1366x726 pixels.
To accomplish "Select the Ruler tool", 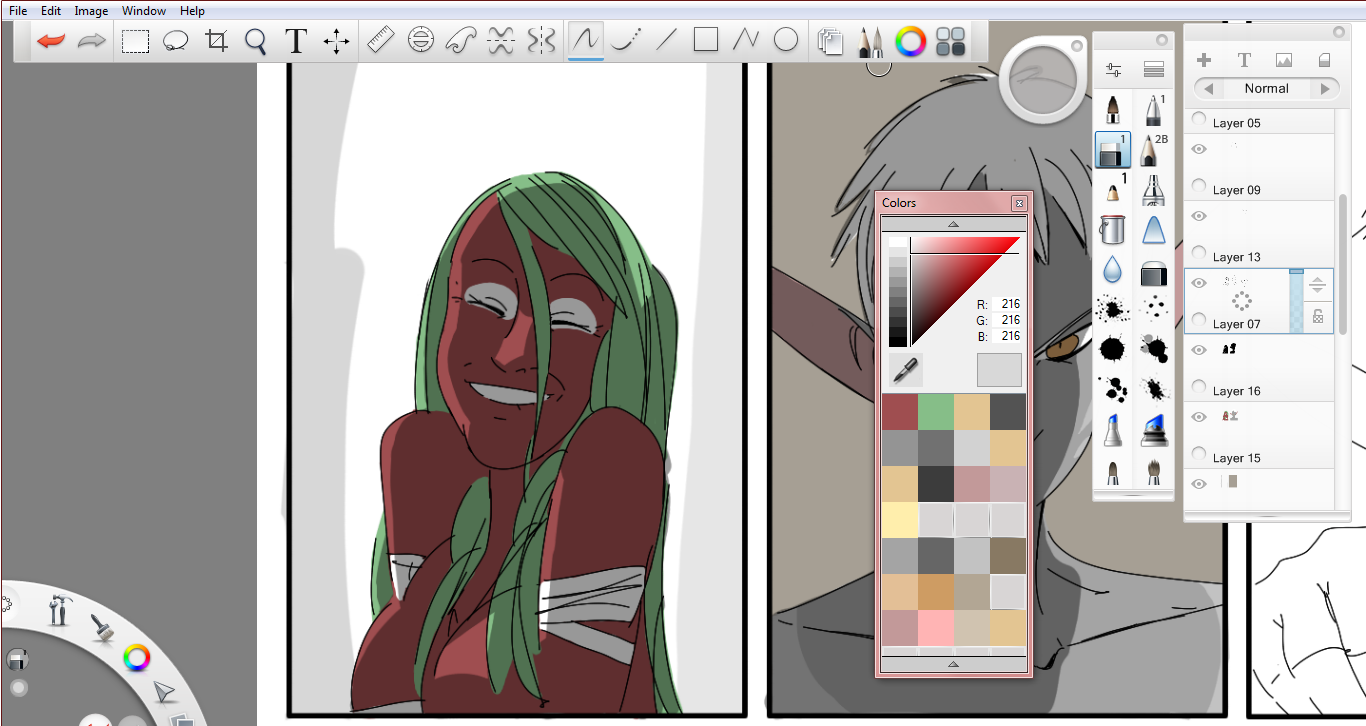I will pyautogui.click(x=381, y=40).
